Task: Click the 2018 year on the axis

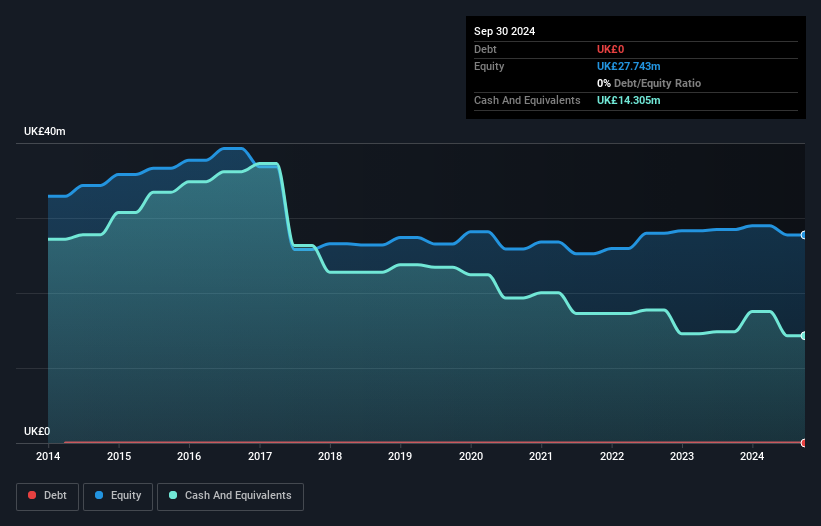Action: 330,457
